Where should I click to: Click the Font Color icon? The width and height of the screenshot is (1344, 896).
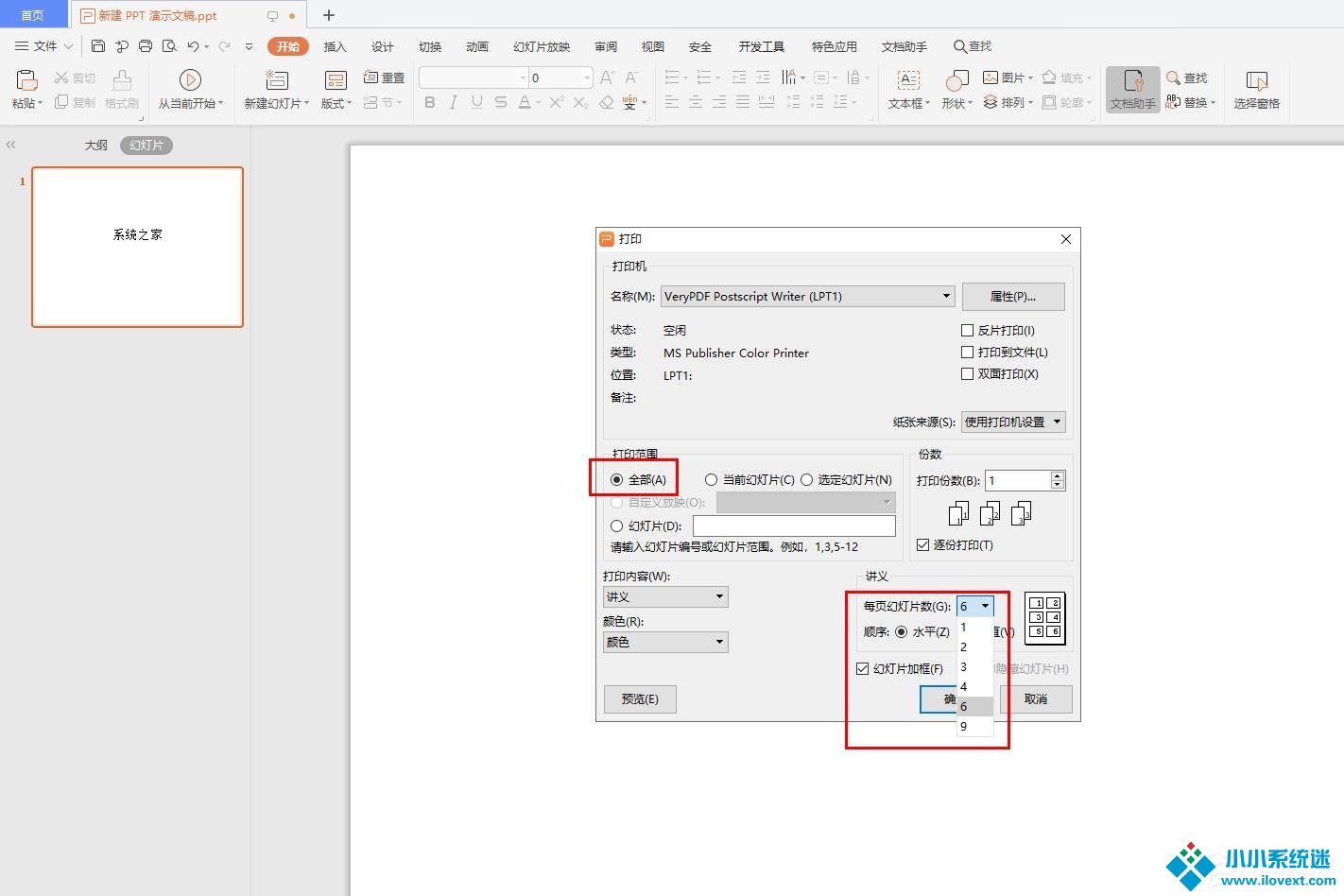525,102
